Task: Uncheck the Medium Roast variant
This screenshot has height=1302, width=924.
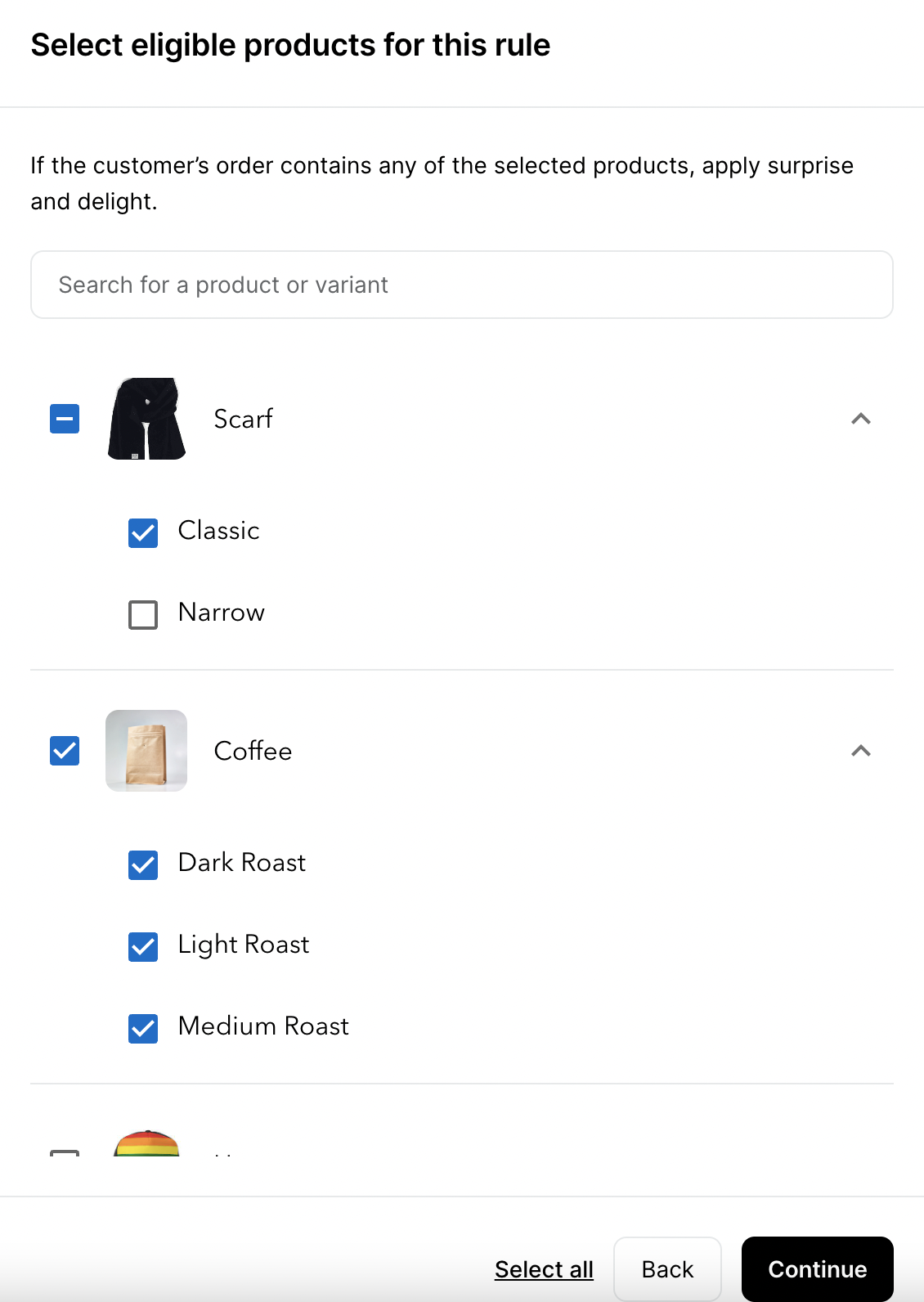Action: tap(143, 1028)
